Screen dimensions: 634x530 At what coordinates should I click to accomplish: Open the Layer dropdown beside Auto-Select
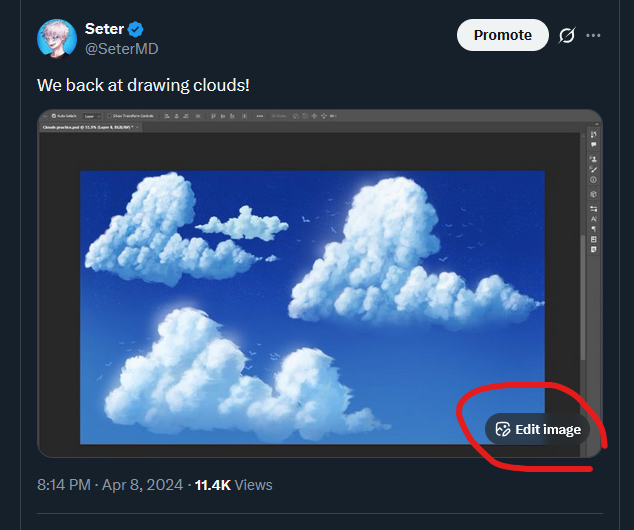[92, 116]
